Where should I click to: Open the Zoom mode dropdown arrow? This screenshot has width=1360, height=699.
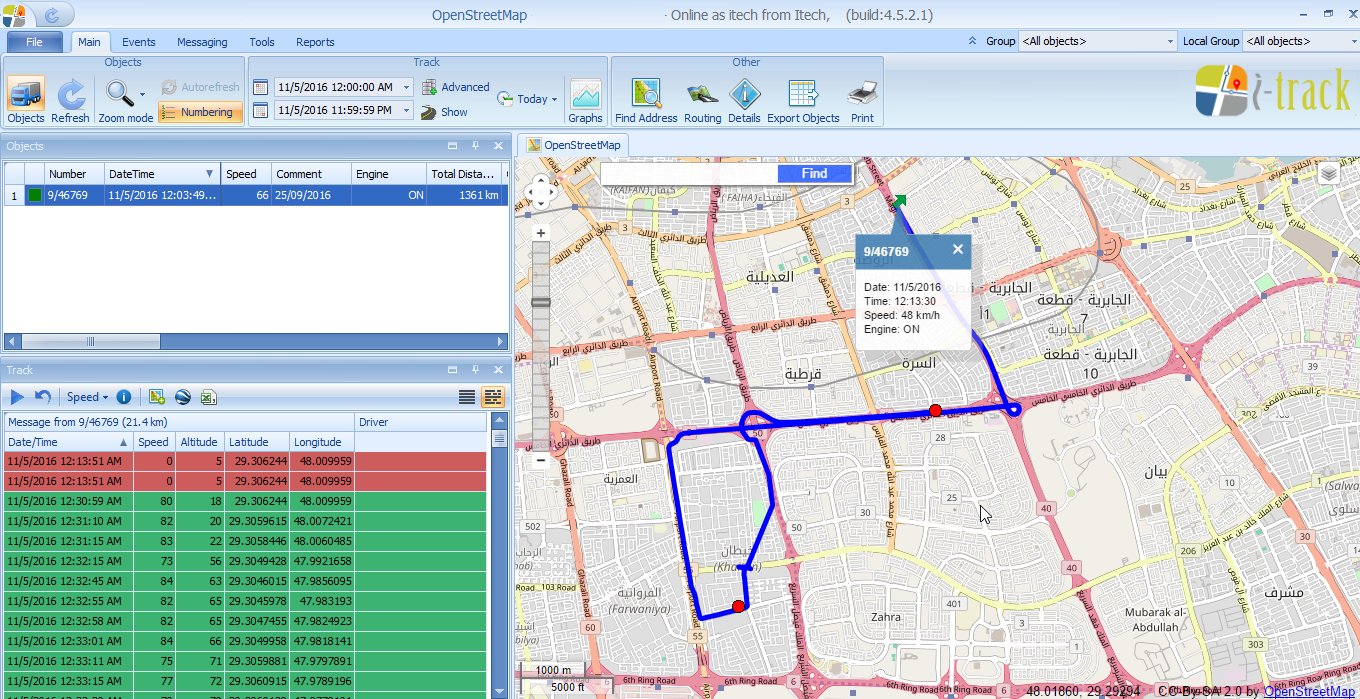(143, 94)
